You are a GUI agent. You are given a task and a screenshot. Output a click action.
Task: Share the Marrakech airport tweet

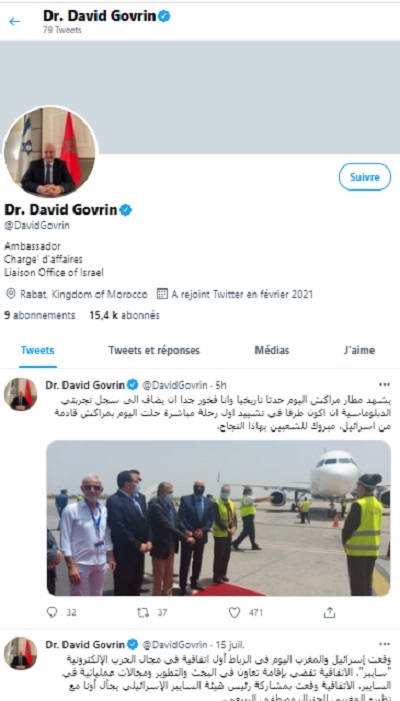[329, 612]
